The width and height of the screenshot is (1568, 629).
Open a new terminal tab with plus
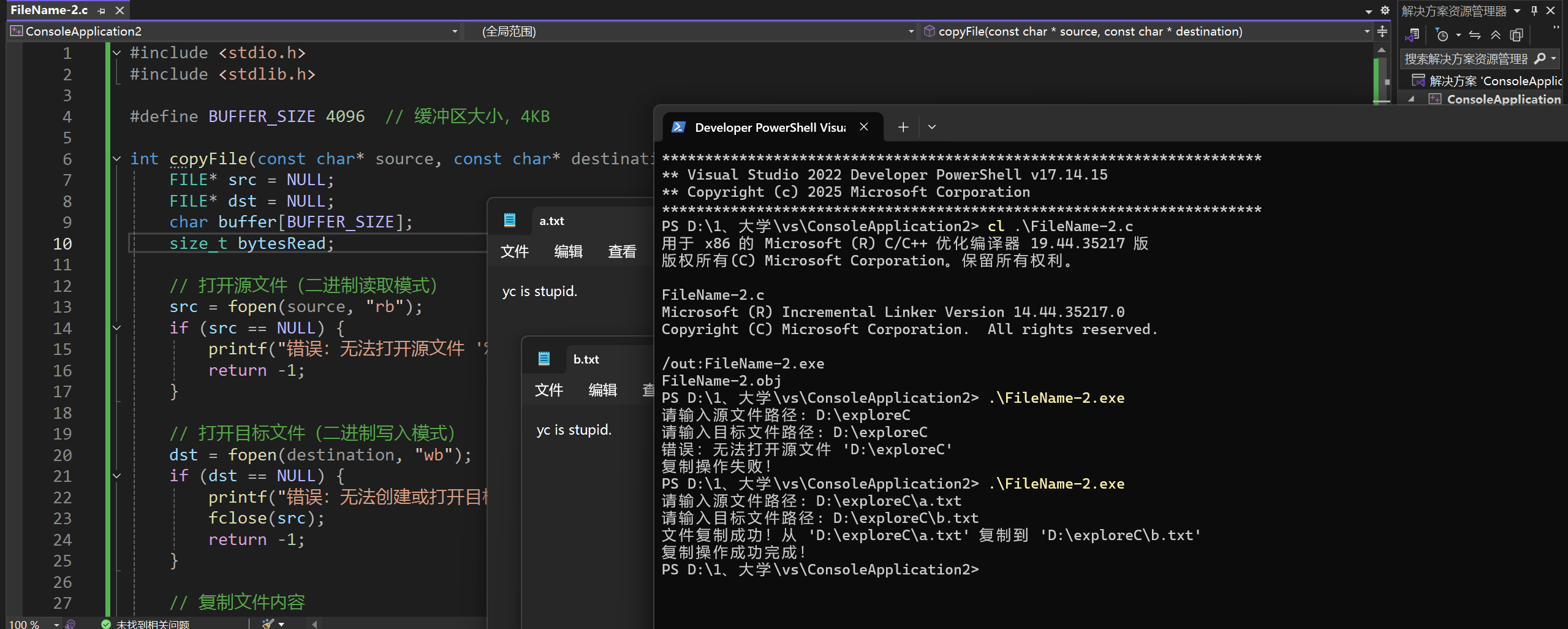point(903,127)
